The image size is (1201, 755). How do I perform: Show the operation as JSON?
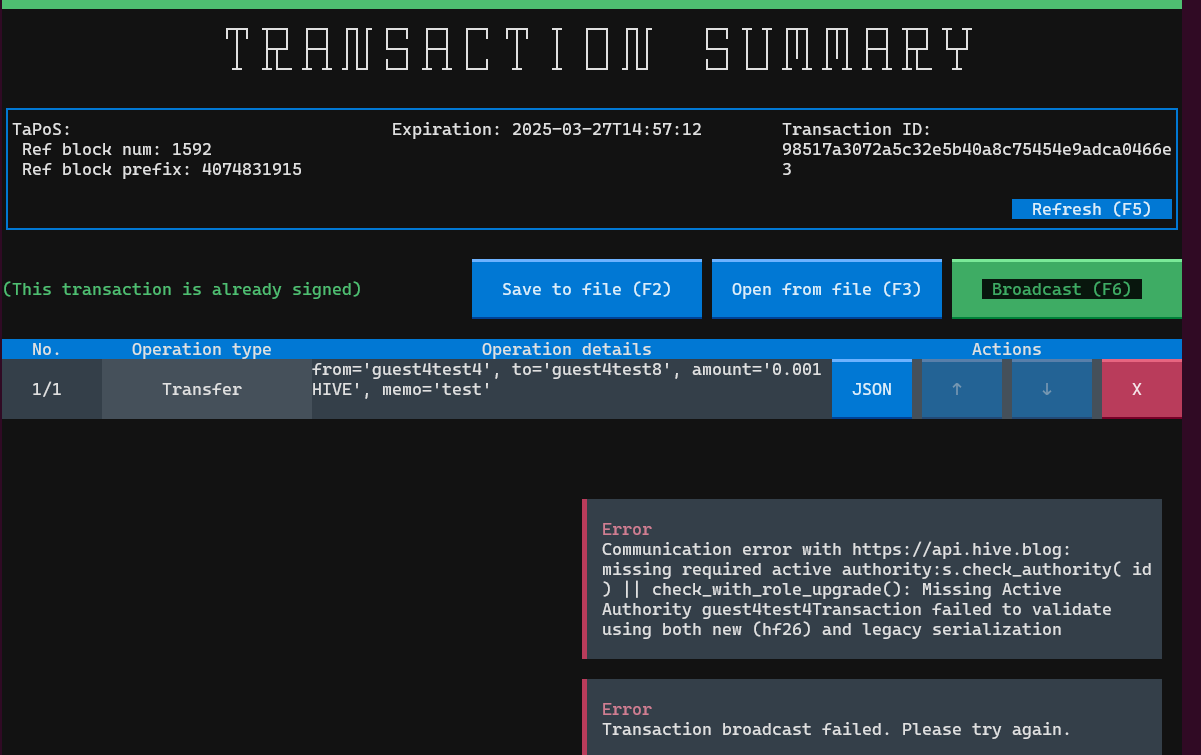point(871,389)
